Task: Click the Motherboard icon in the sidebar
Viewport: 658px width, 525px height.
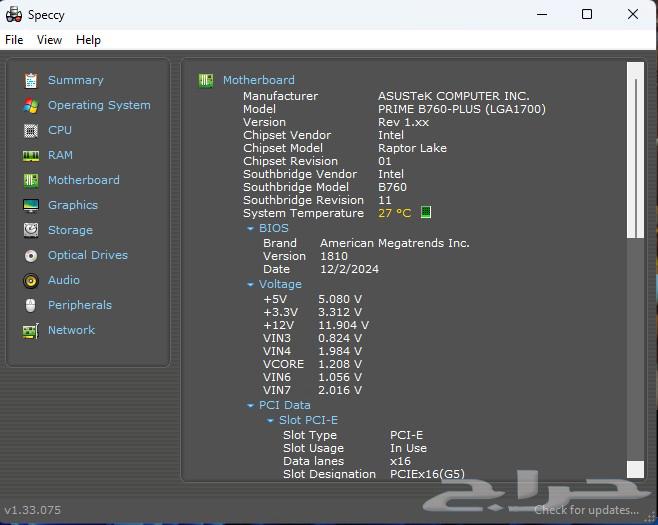Action: click(x=31, y=180)
